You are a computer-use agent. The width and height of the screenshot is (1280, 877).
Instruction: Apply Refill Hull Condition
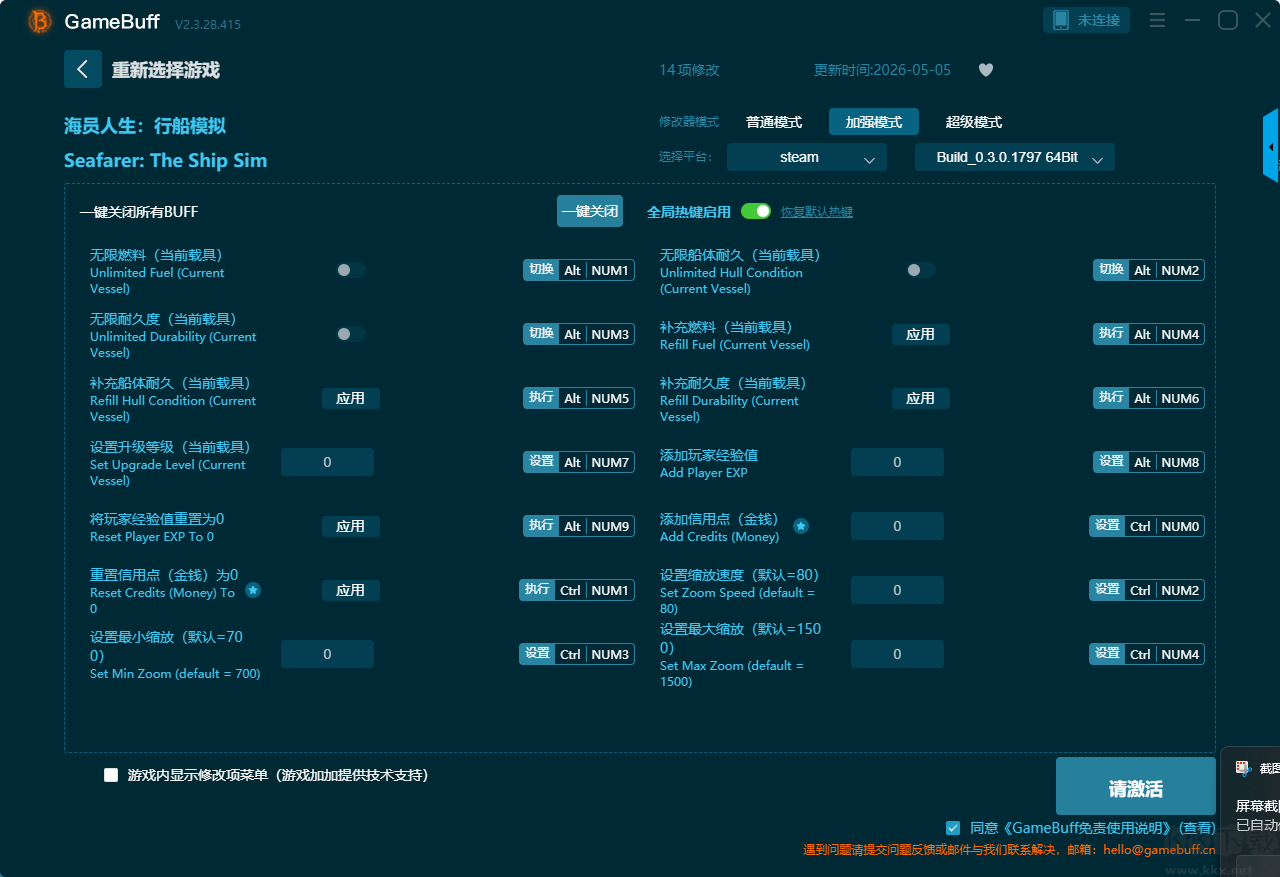(x=351, y=398)
